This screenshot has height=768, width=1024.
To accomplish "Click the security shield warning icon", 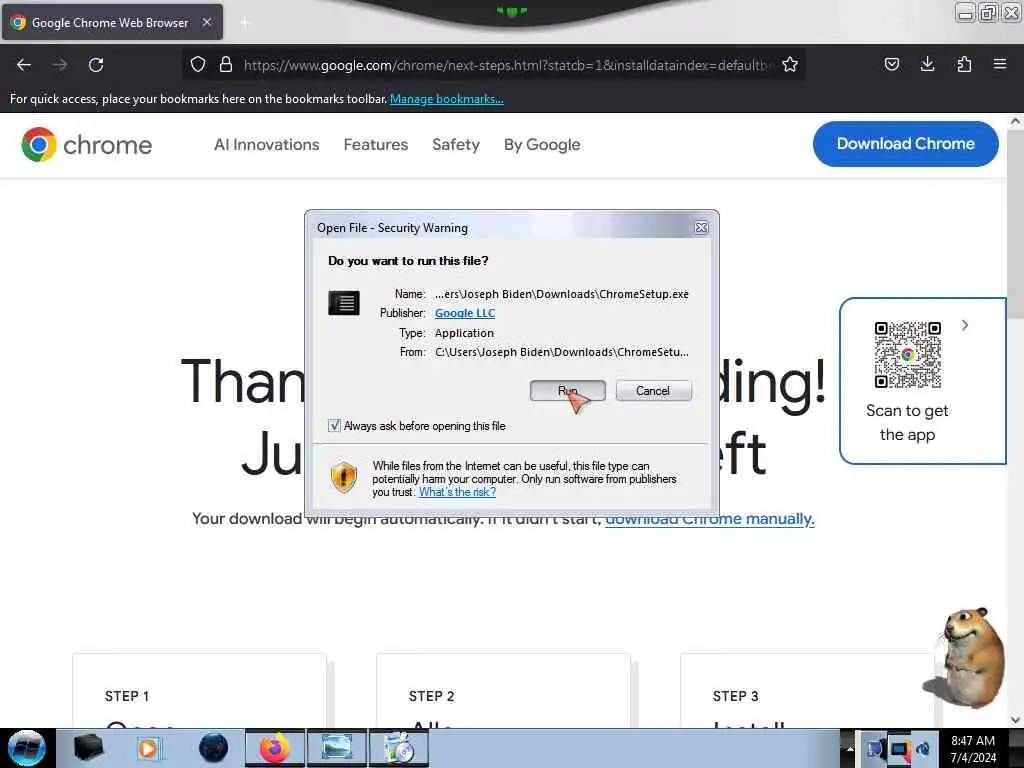I will coord(344,477).
